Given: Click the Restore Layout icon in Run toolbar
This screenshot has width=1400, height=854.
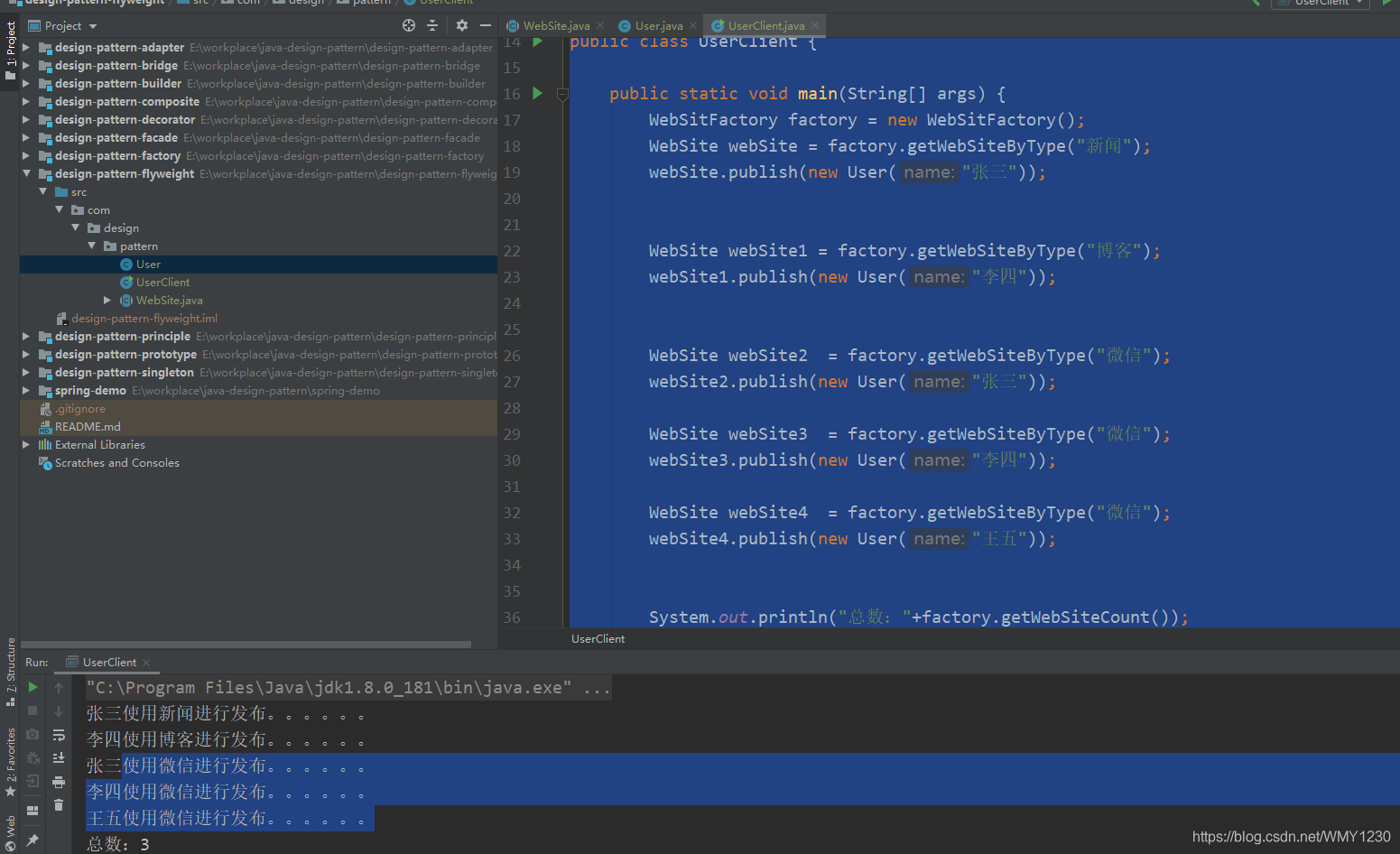Looking at the screenshot, I should (x=33, y=811).
